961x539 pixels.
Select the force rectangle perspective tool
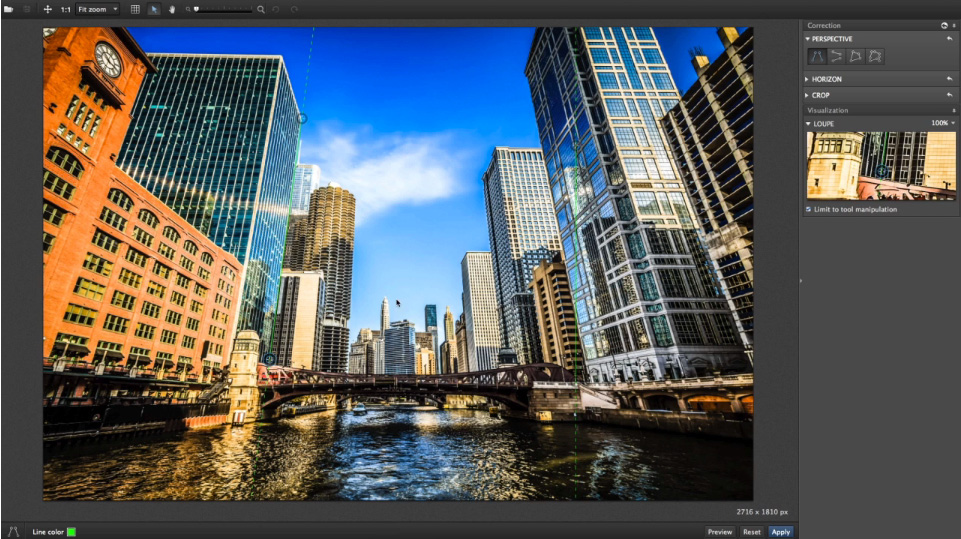click(x=856, y=56)
